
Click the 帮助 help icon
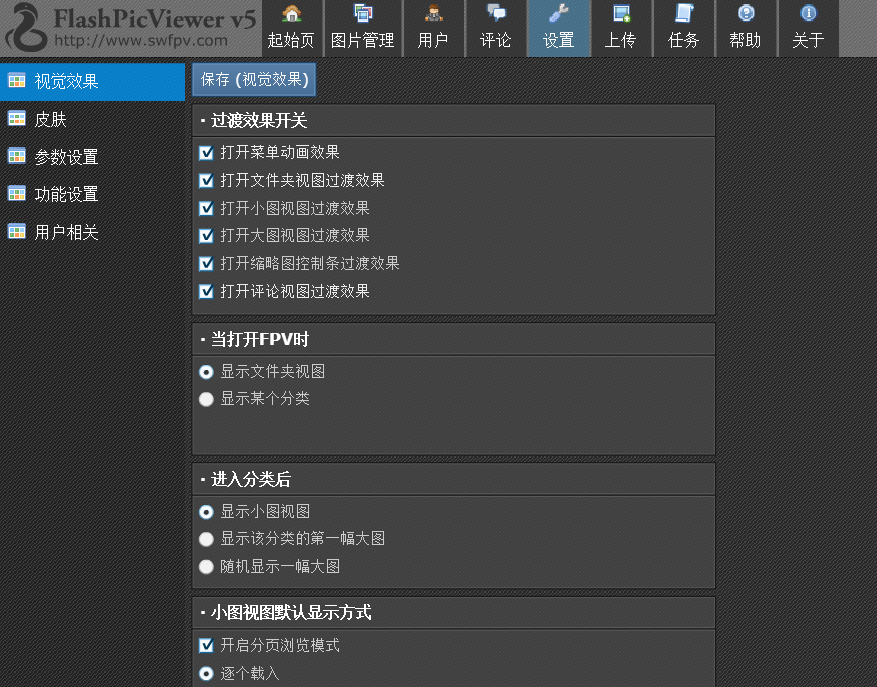[x=745, y=14]
